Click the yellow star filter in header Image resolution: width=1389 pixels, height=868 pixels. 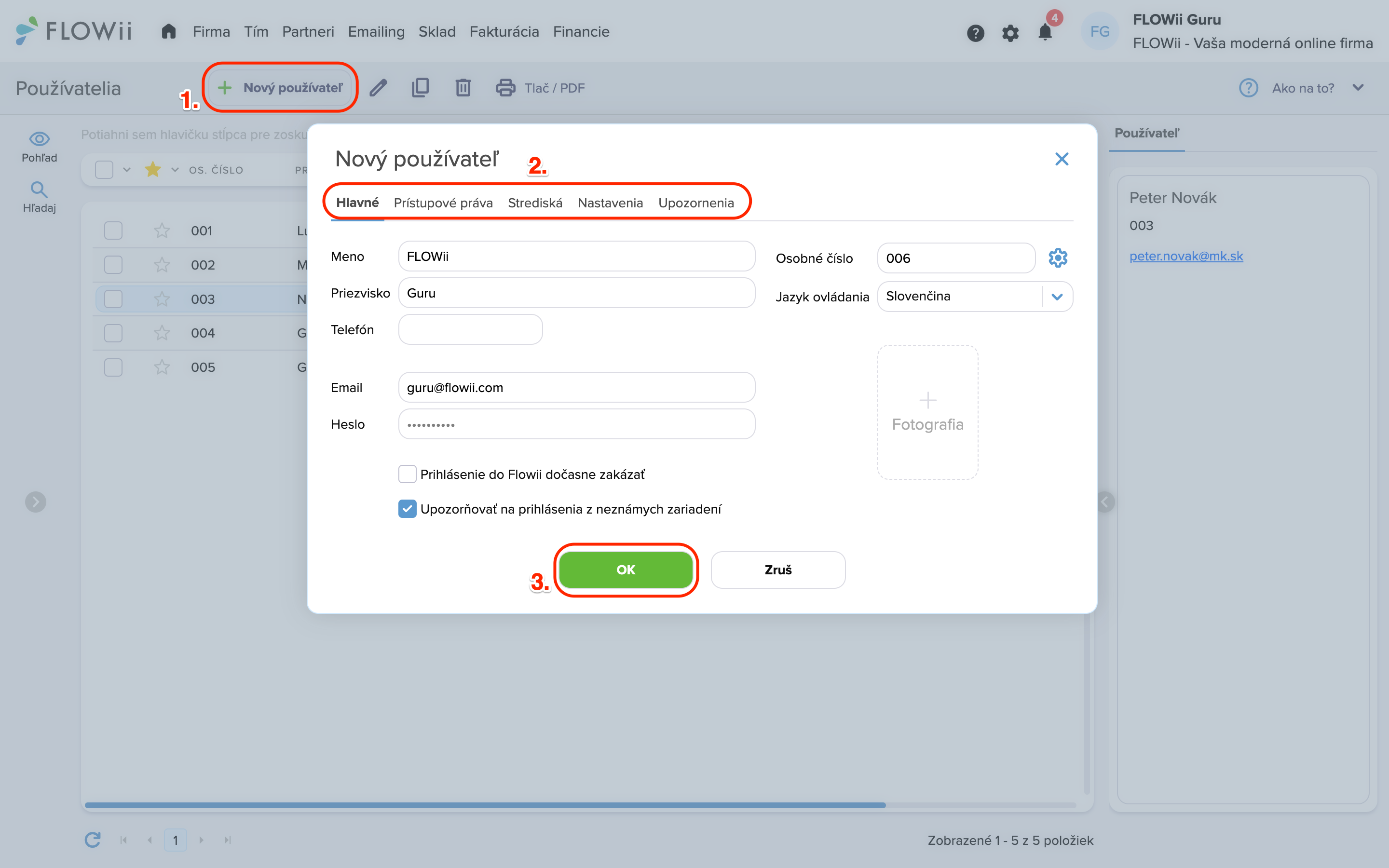coord(153,169)
